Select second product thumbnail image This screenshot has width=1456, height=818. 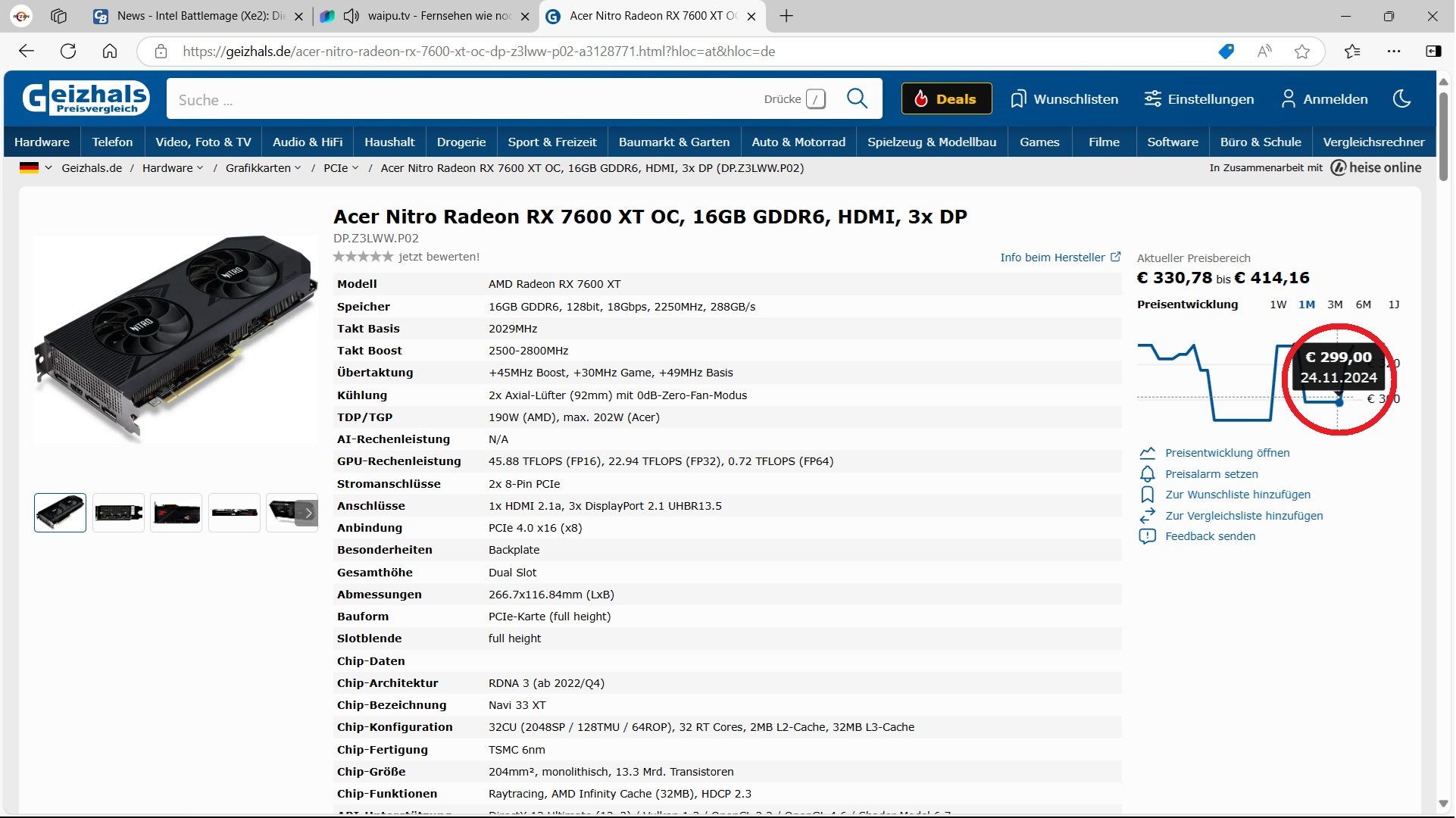click(118, 513)
